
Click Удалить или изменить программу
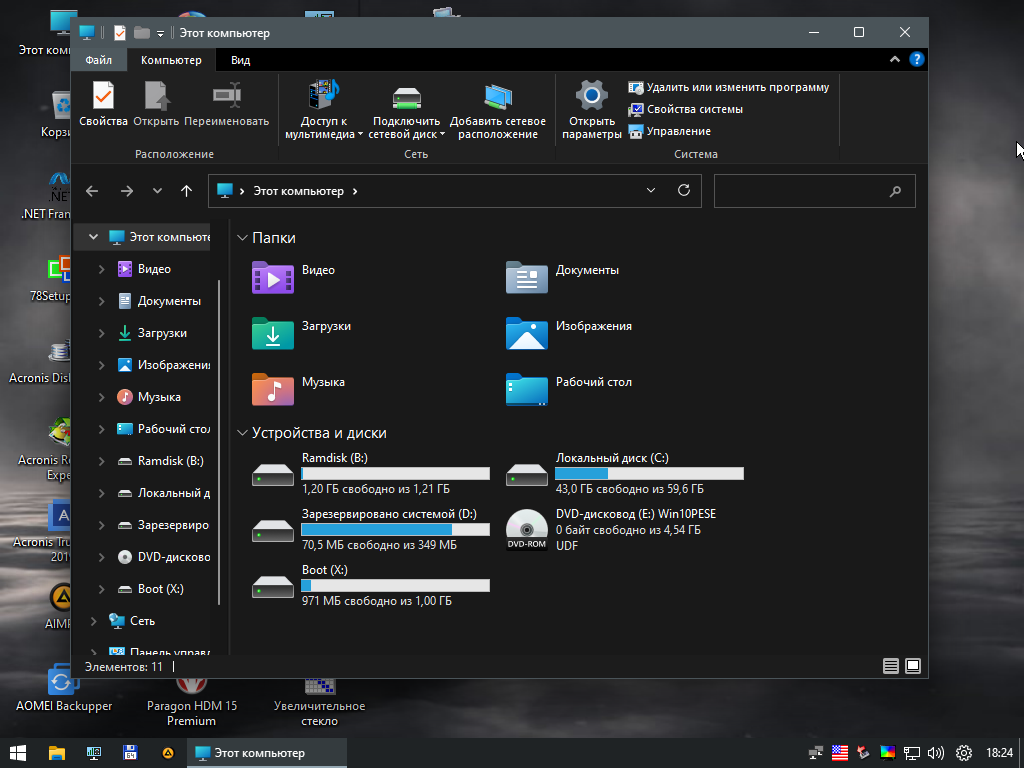(737, 87)
